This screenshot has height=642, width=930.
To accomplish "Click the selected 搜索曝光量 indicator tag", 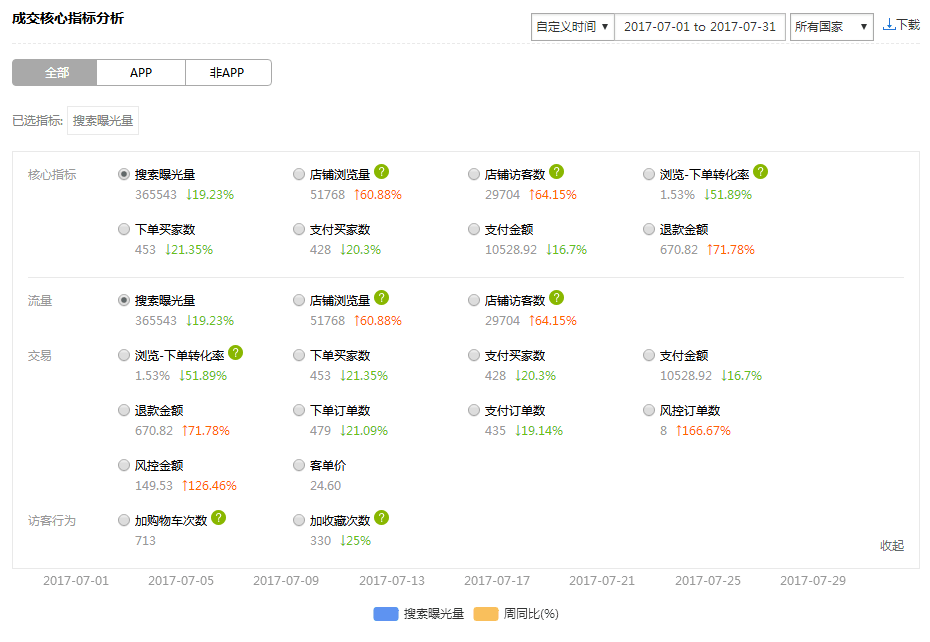I will pos(103,120).
